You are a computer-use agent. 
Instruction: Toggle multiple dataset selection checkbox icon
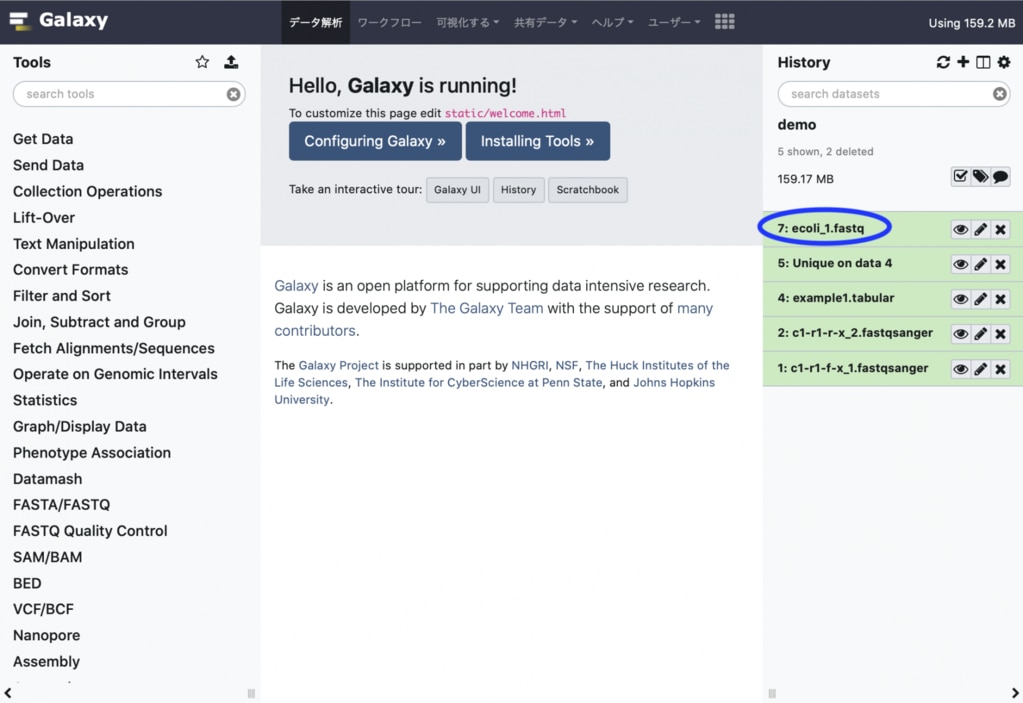[960, 176]
